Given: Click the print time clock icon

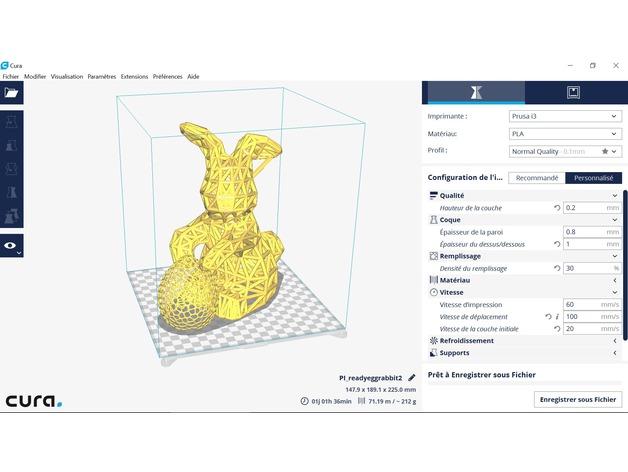Looking at the screenshot, I should pyautogui.click(x=304, y=401).
